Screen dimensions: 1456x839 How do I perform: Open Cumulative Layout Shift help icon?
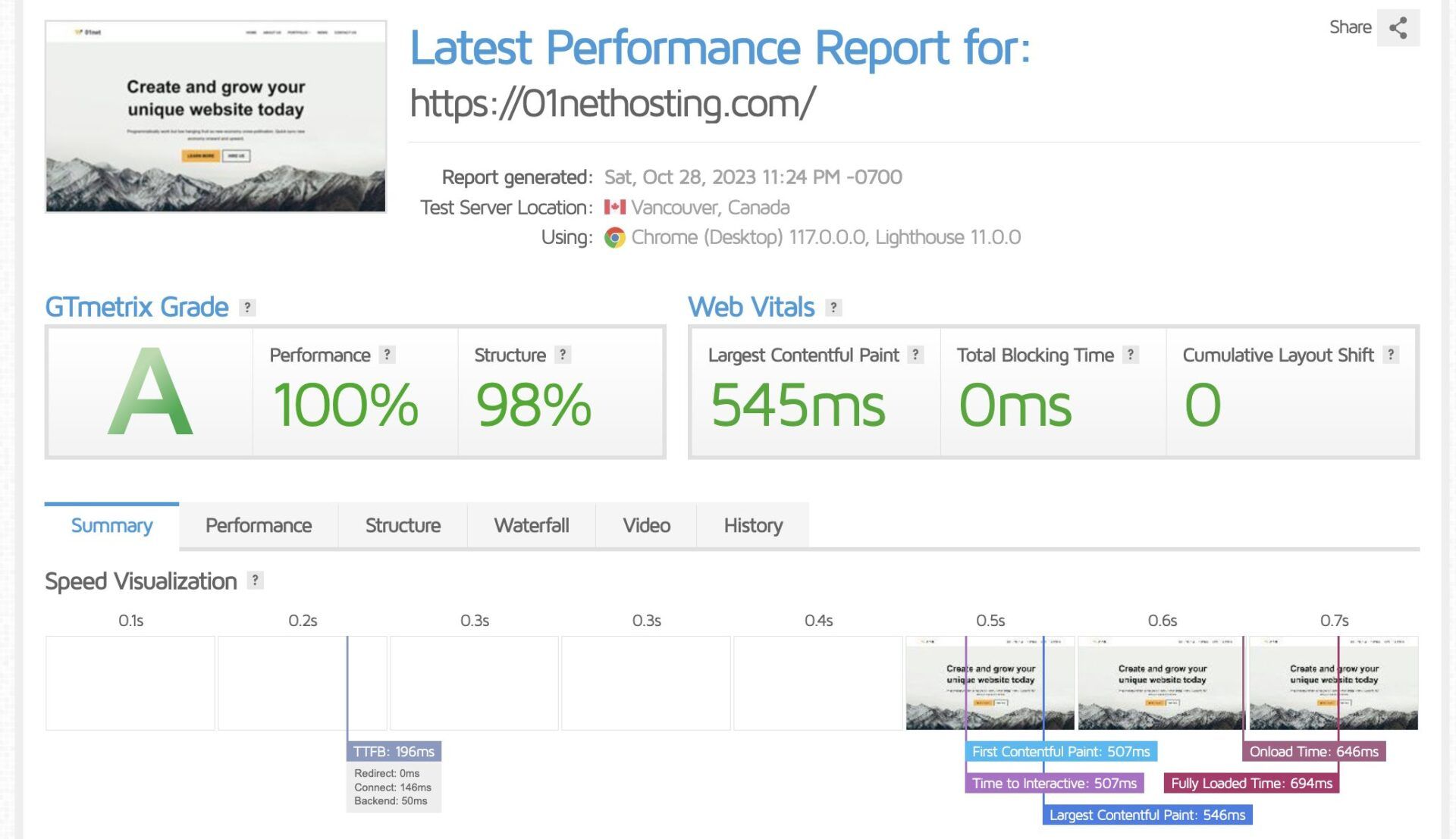[x=1391, y=355]
